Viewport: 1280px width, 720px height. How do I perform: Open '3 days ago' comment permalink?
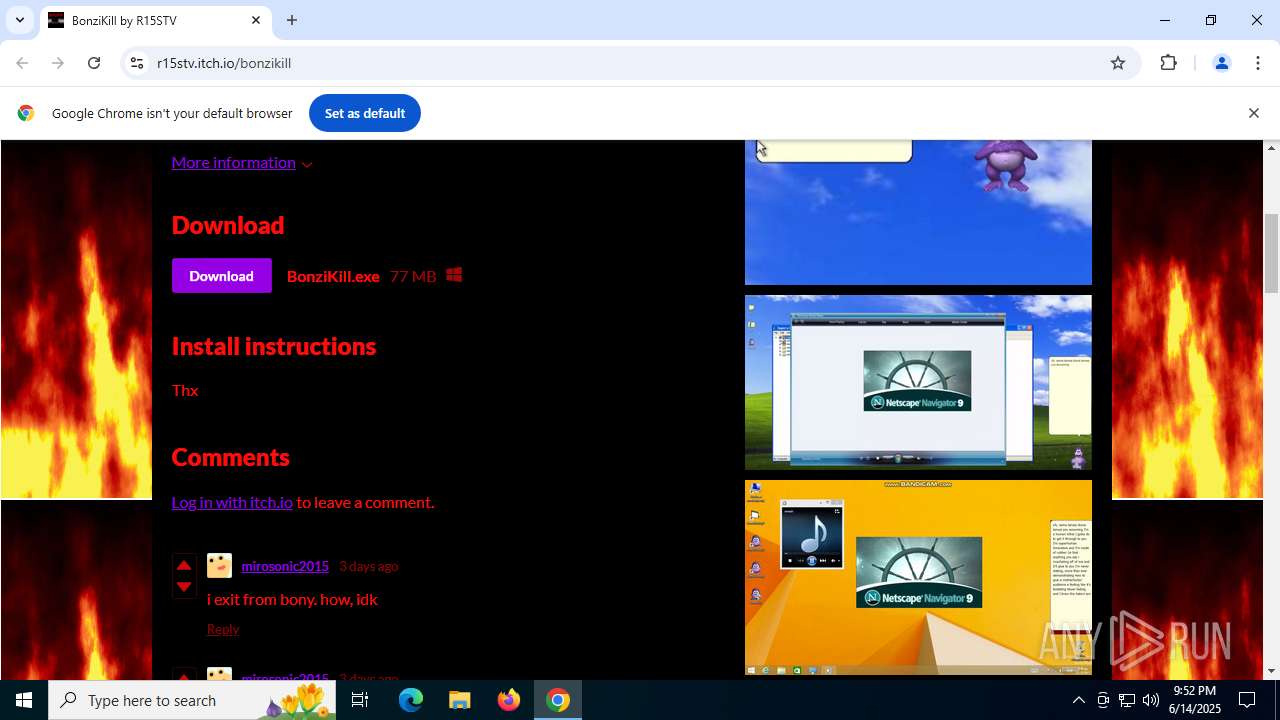(368, 566)
